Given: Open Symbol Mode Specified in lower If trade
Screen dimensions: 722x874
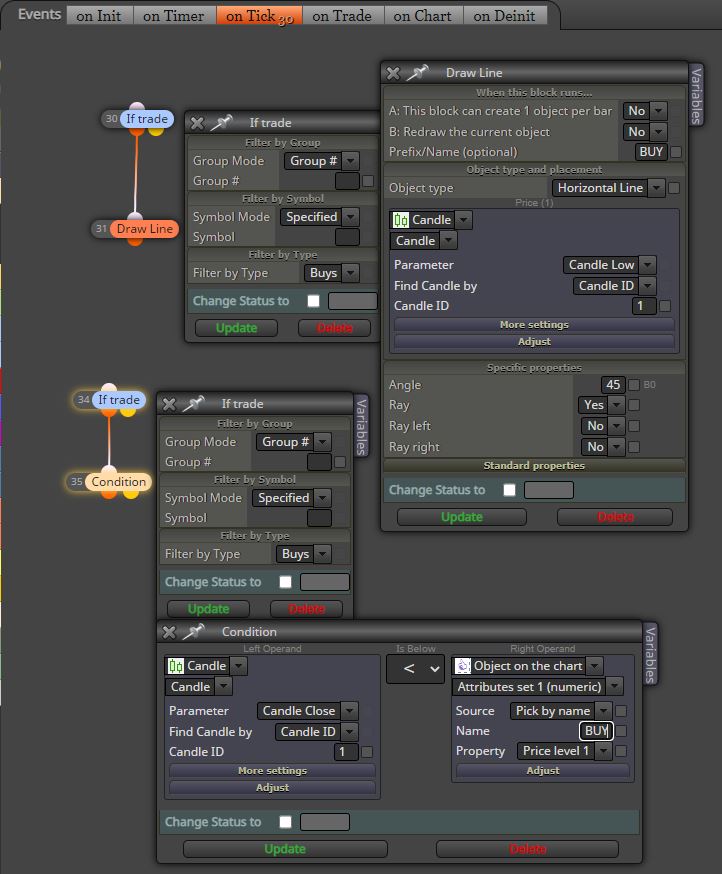Looking at the screenshot, I should click(292, 498).
